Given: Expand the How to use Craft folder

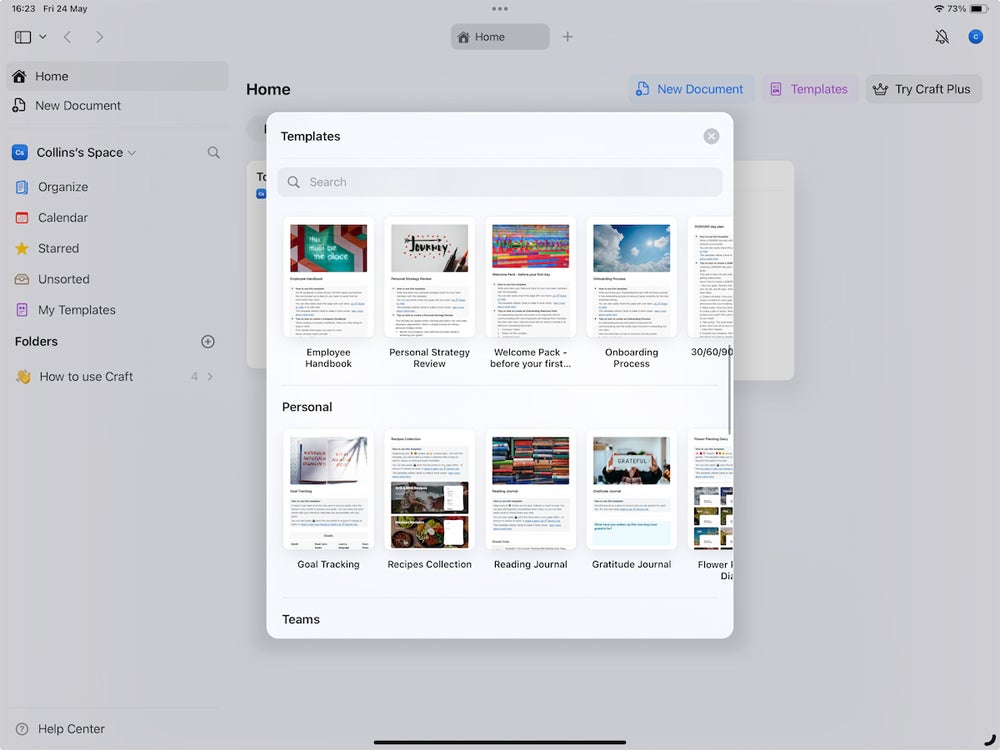Looking at the screenshot, I should (x=210, y=377).
